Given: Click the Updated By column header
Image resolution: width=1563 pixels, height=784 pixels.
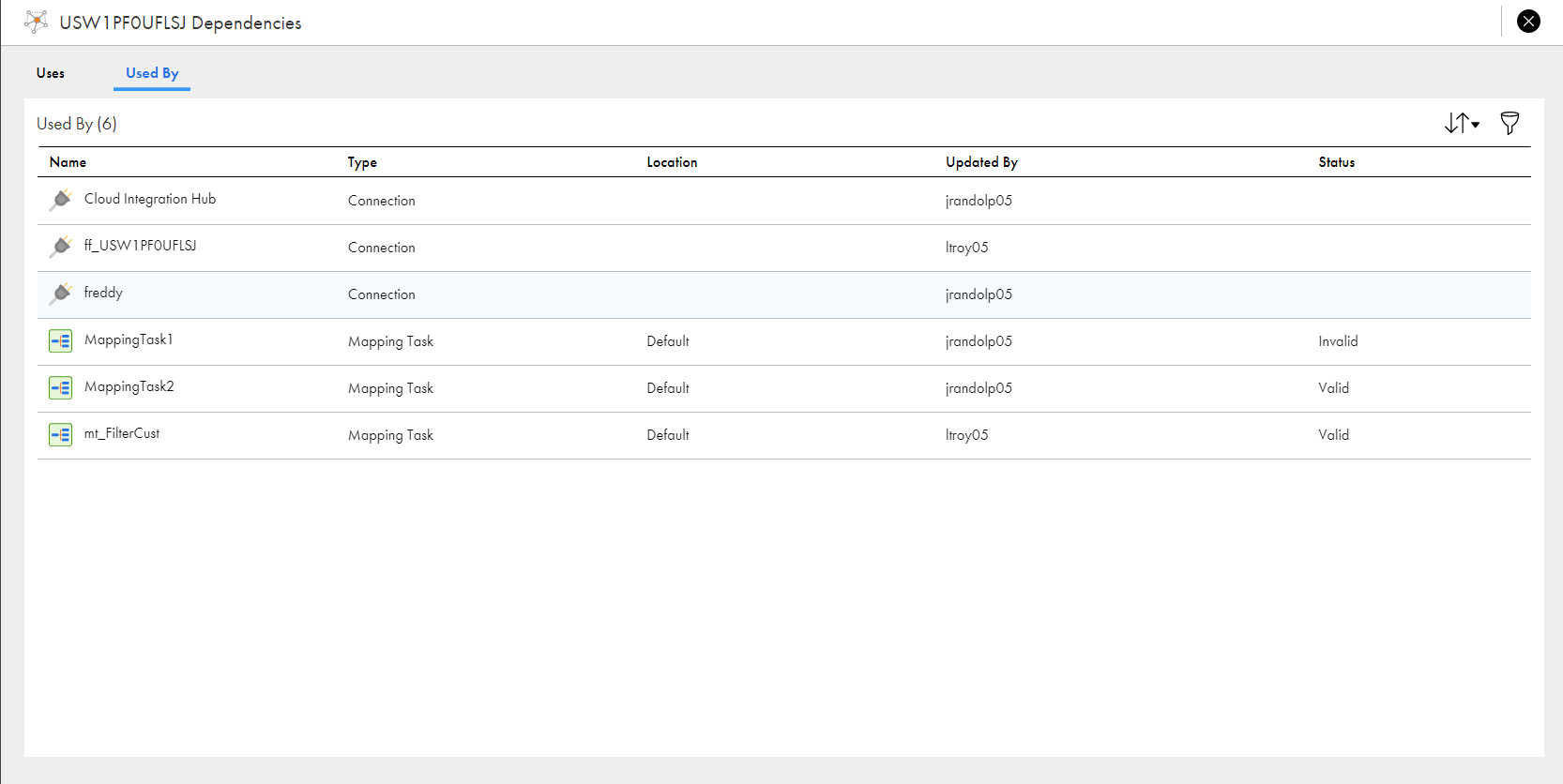Looking at the screenshot, I should point(981,162).
